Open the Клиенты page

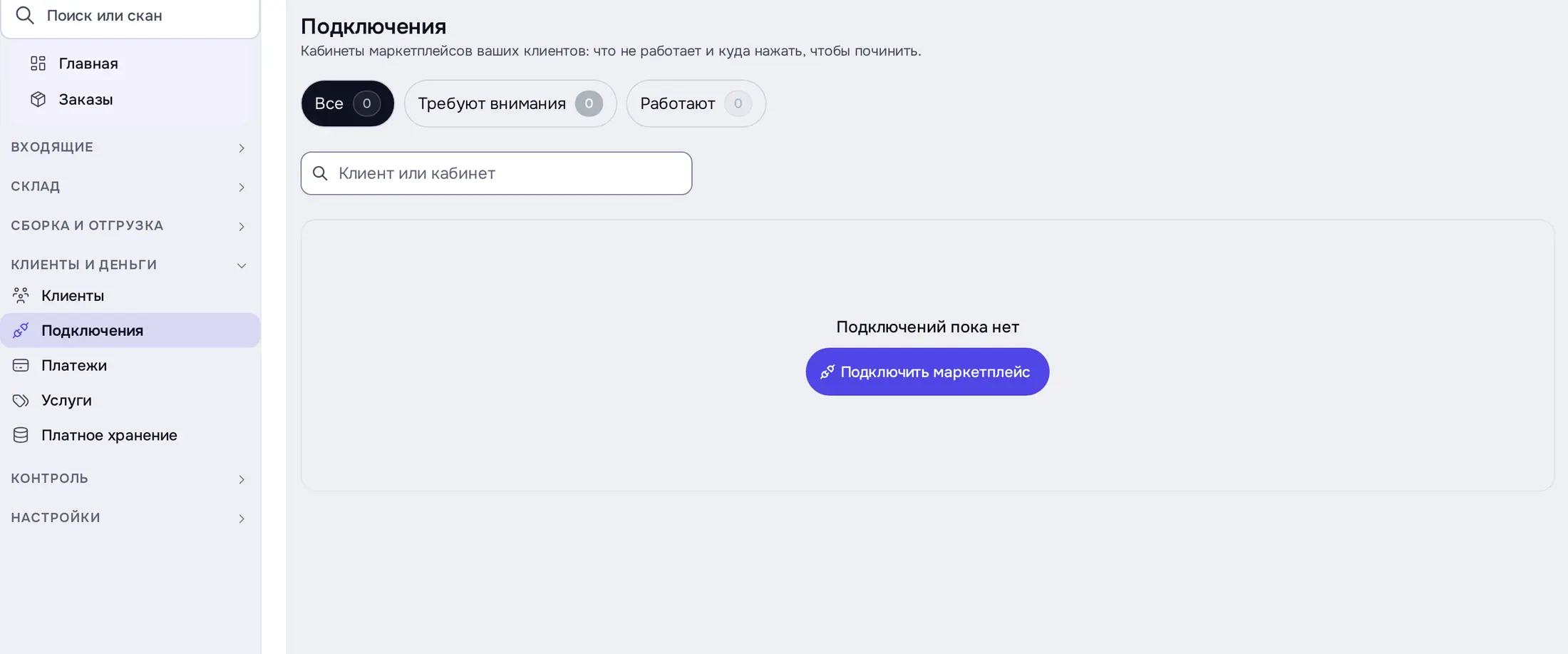click(130, 295)
